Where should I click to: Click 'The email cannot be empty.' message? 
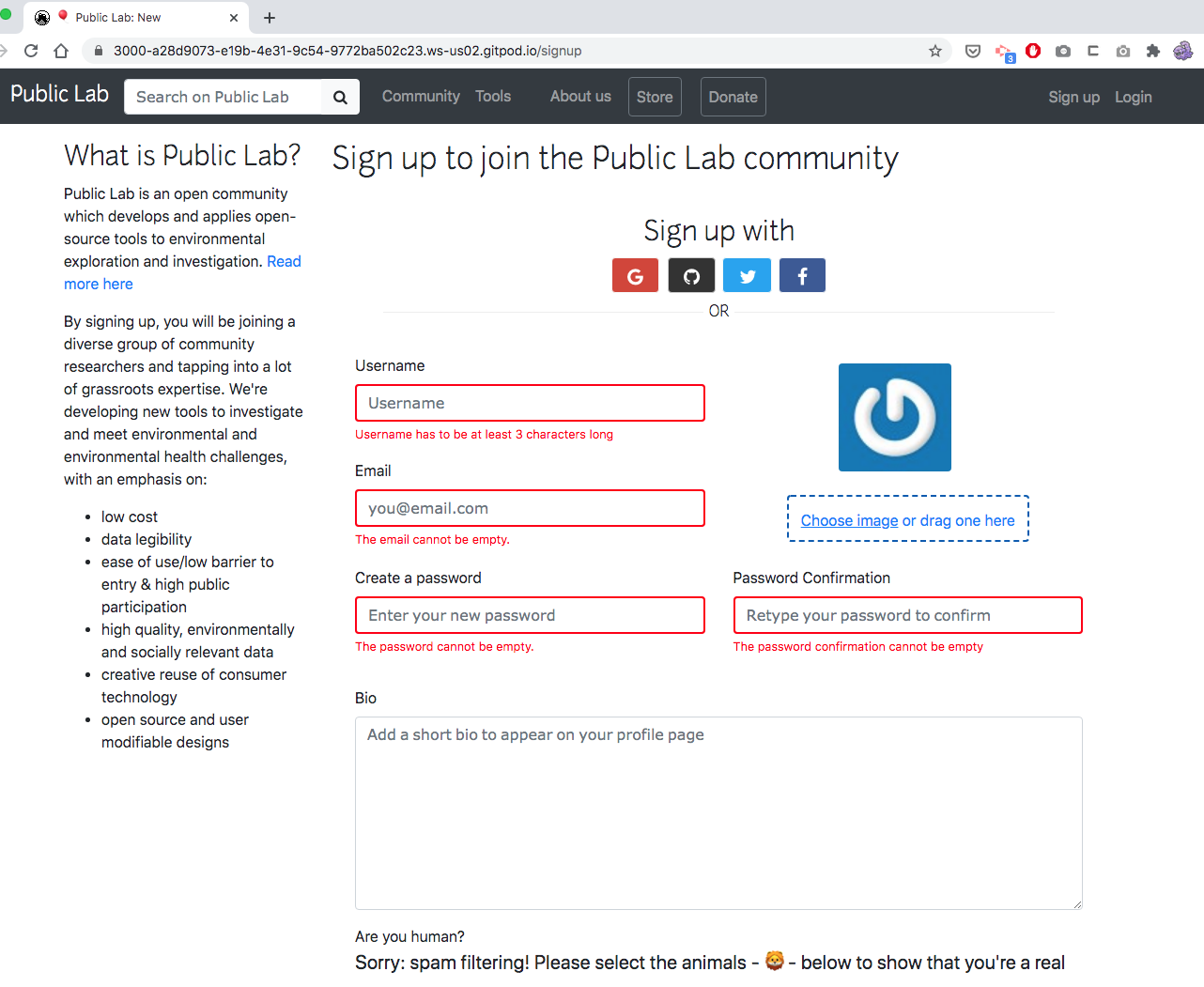tap(432, 540)
